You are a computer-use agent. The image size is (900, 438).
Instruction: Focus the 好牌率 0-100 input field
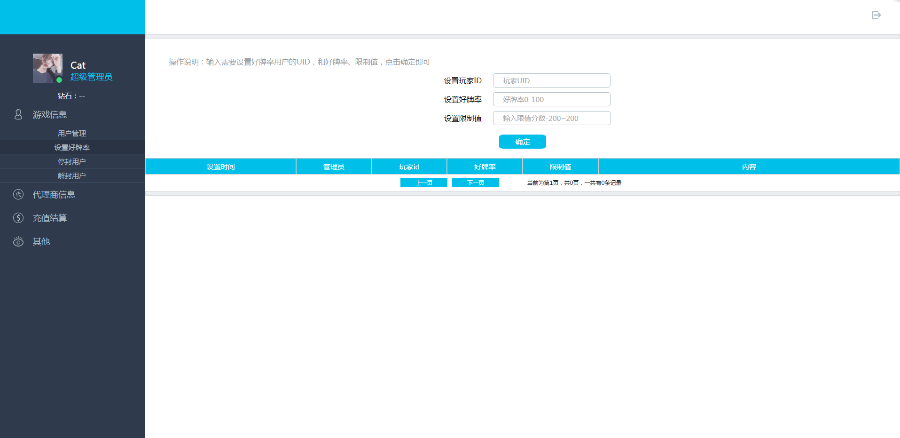coord(551,99)
